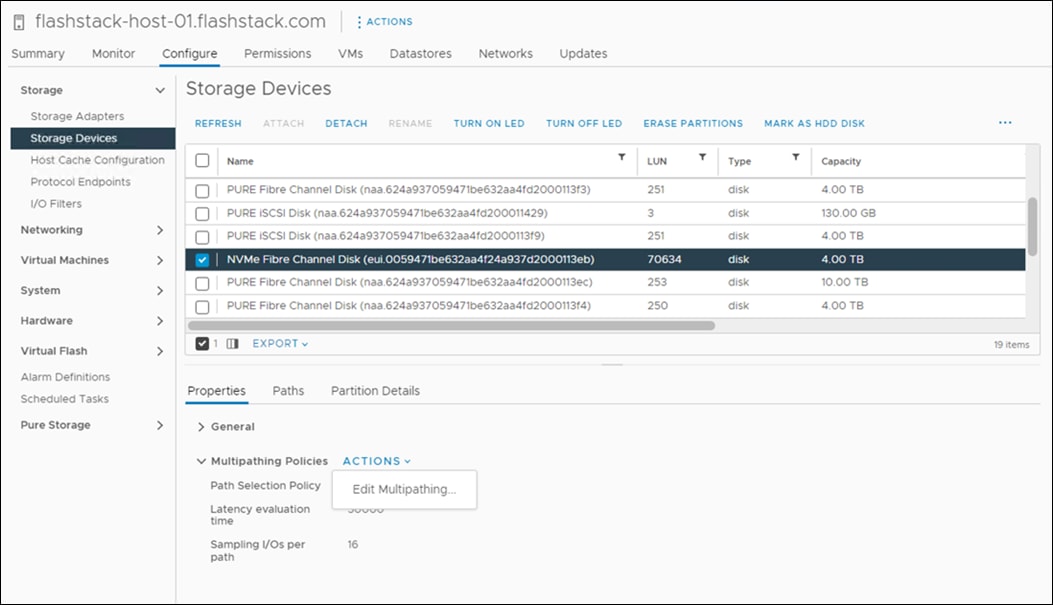This screenshot has width=1053, height=605.
Task: Switch to the Paths tab
Action: click(x=288, y=390)
